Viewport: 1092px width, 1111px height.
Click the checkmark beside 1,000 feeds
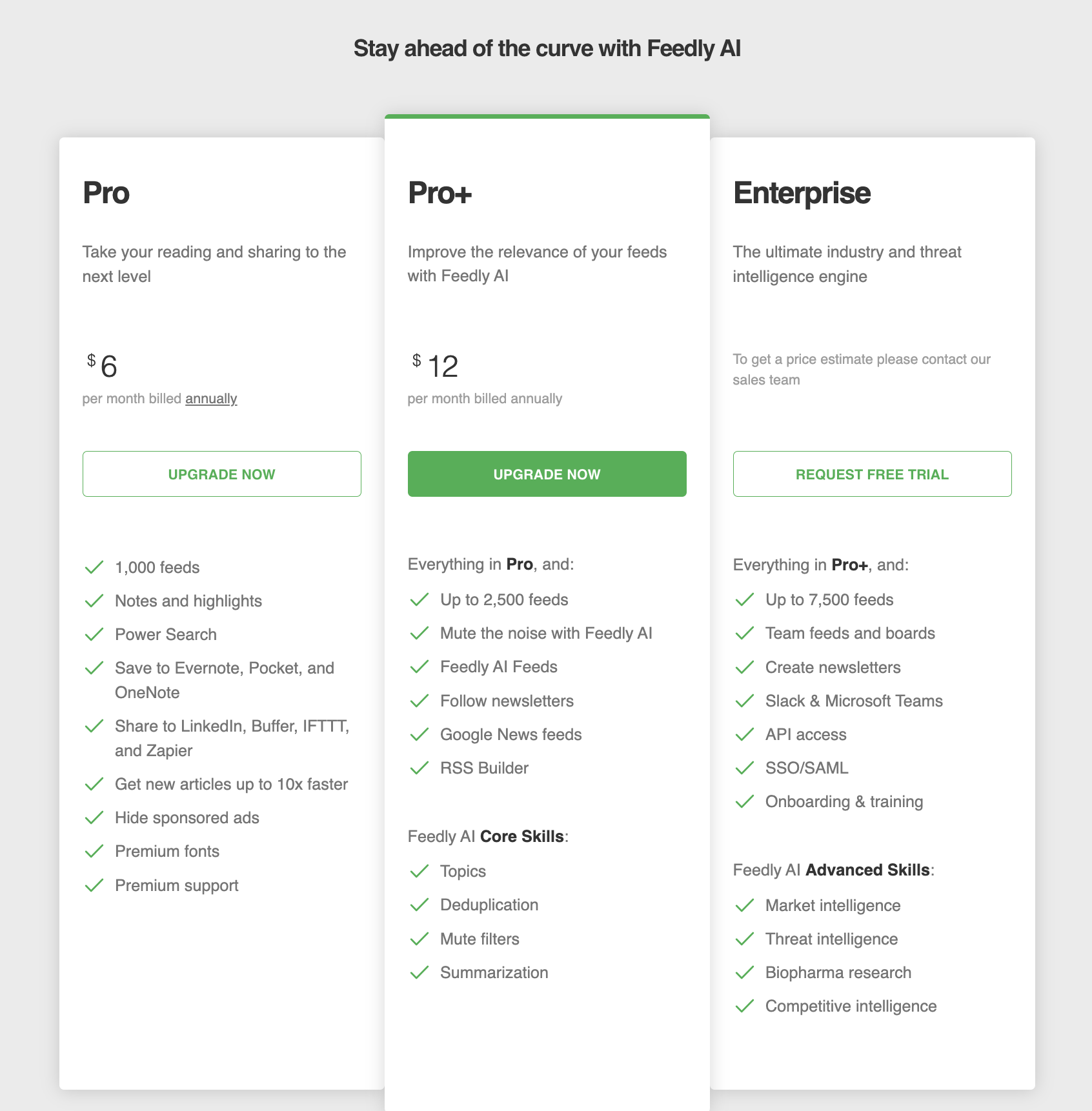point(93,567)
